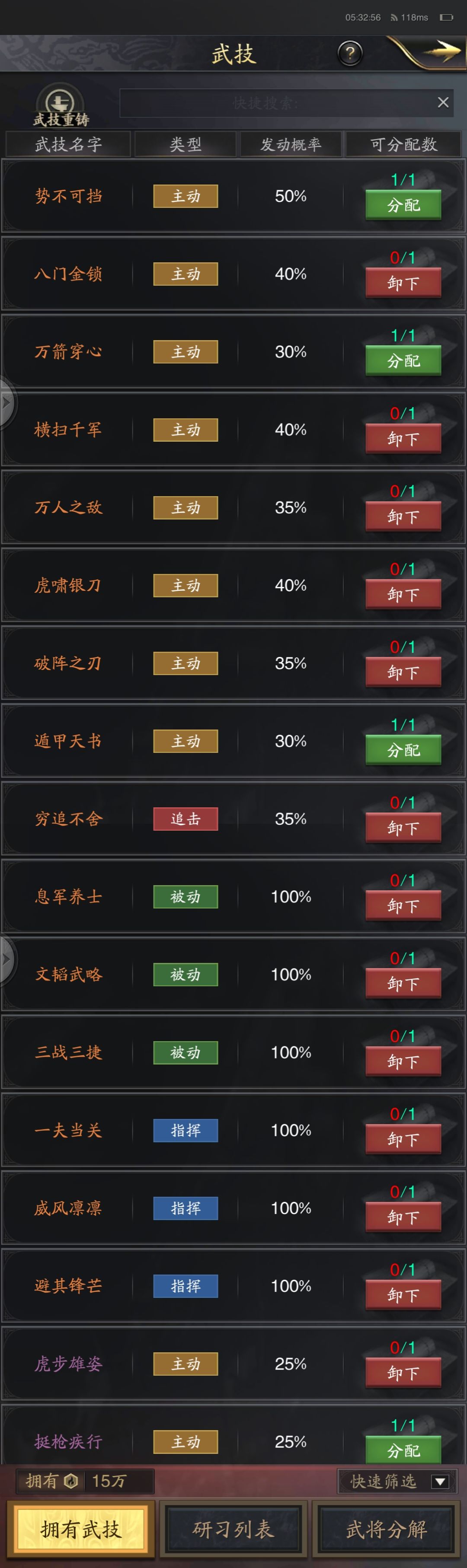Unequip 虎啸银刀 via its 卸下 button
Image resolution: width=467 pixels, height=1568 pixels.
pyautogui.click(x=403, y=593)
